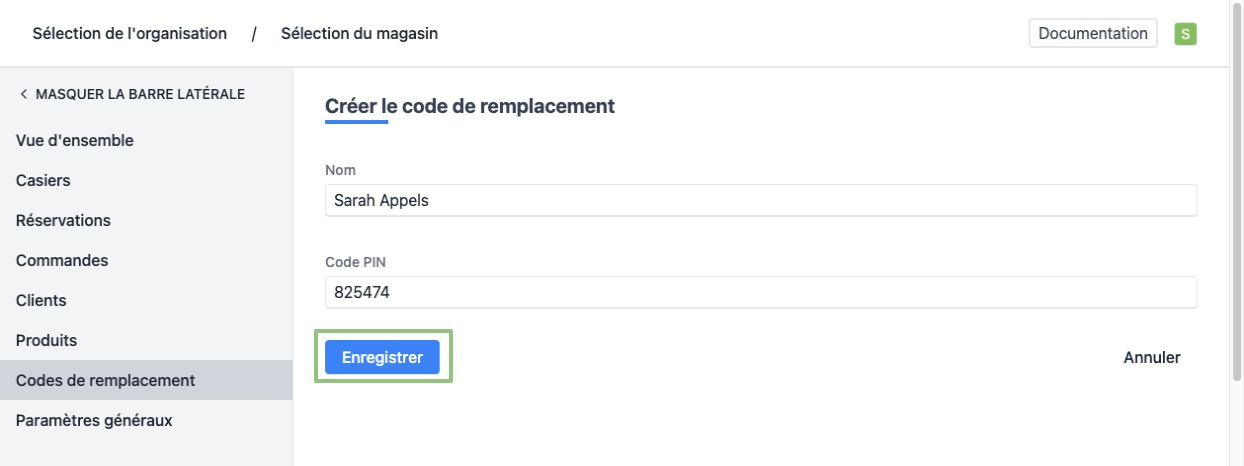
Task: Open Paramètres généraux
Action: [94, 420]
